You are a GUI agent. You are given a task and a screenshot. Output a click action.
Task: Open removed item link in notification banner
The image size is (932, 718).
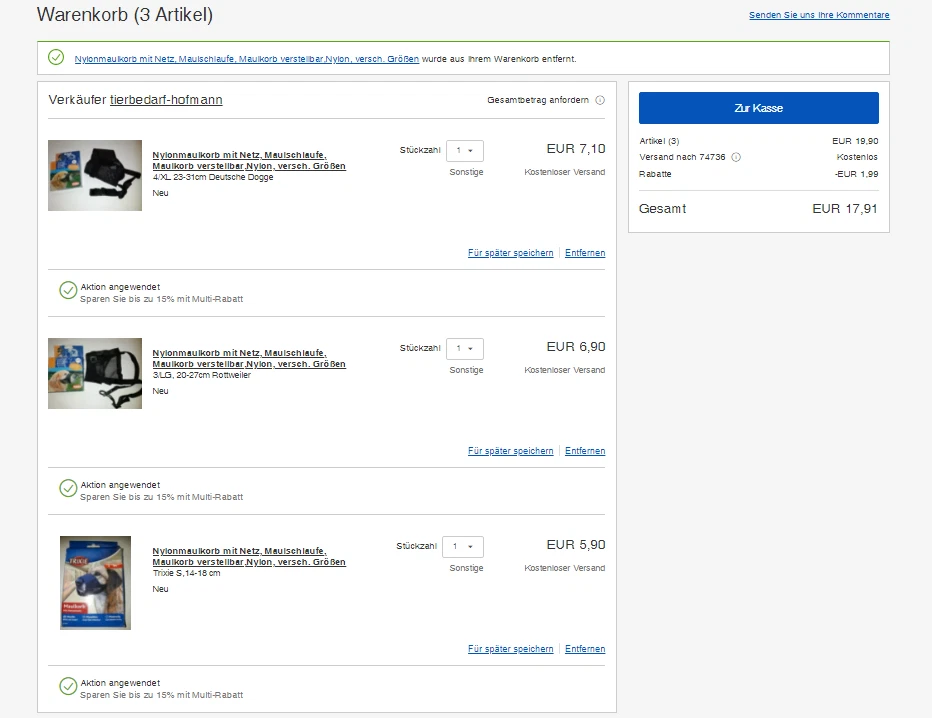[246, 59]
